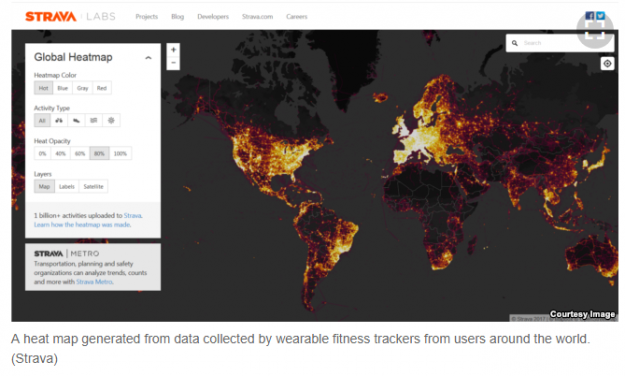Viewport: 625px width, 376px height.
Task: Set heat opacity to 100%
Action: [x=120, y=154]
